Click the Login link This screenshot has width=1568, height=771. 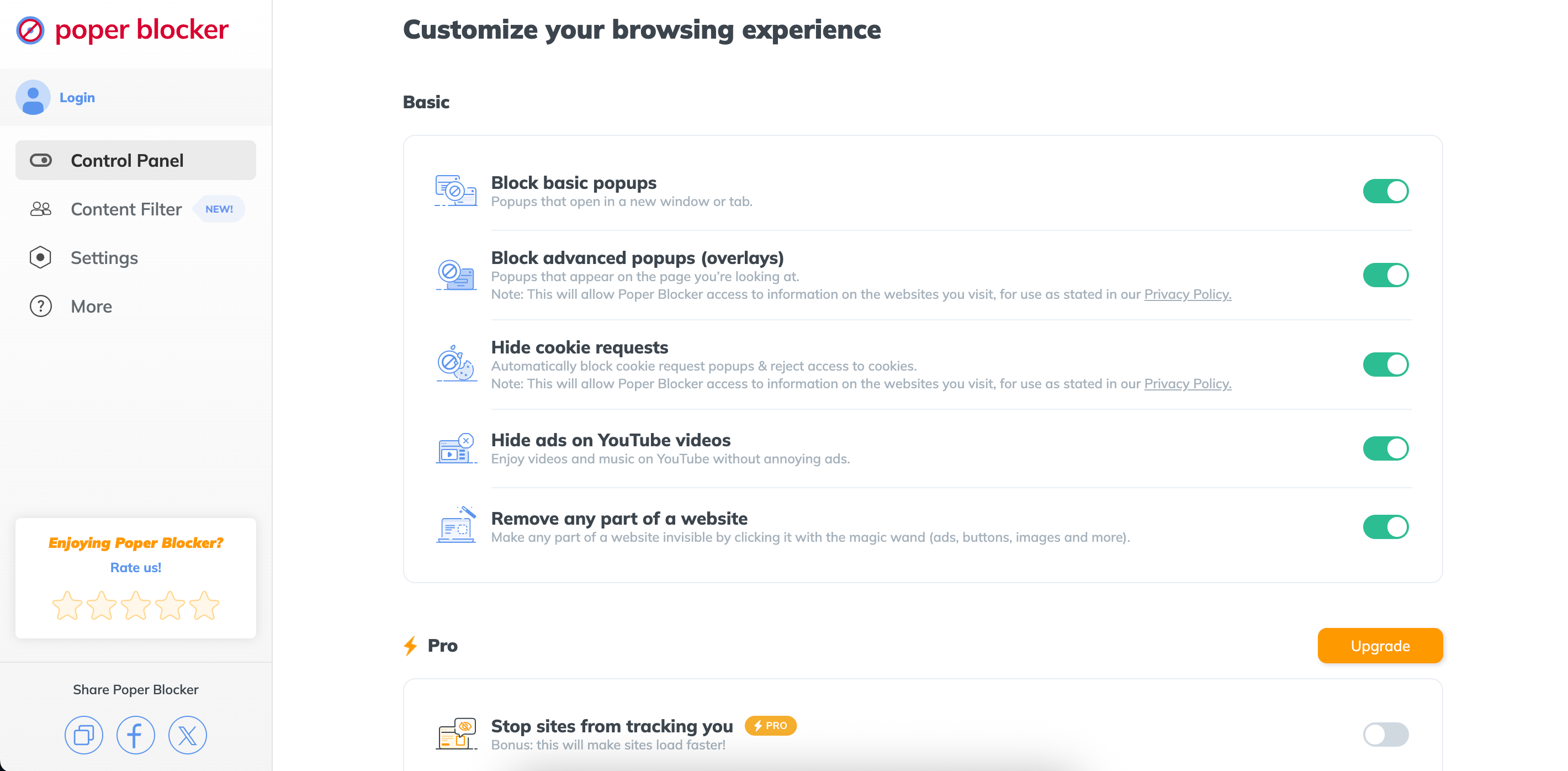[x=77, y=97]
